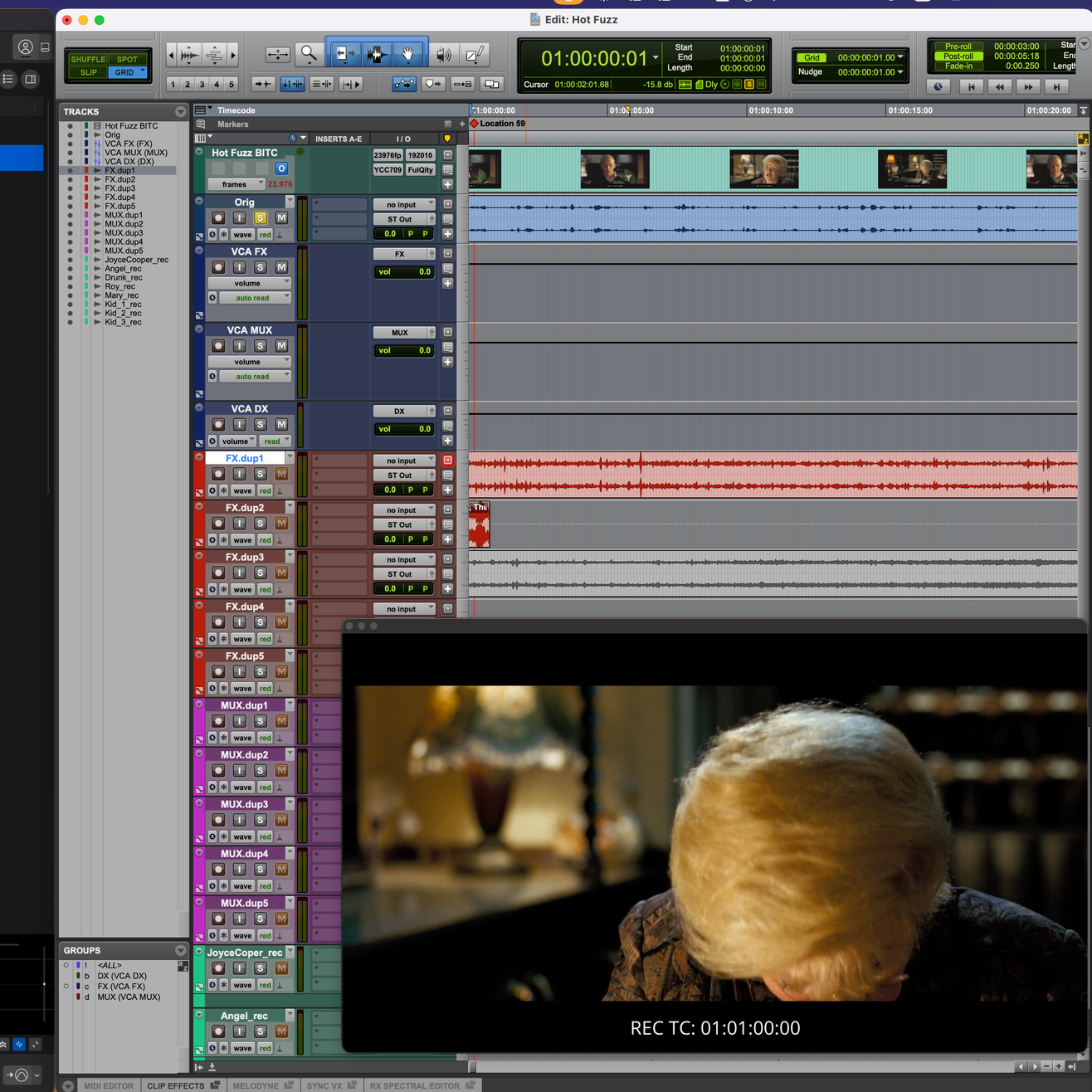
Task: Toggle the Grid indicator button
Action: tap(812, 57)
